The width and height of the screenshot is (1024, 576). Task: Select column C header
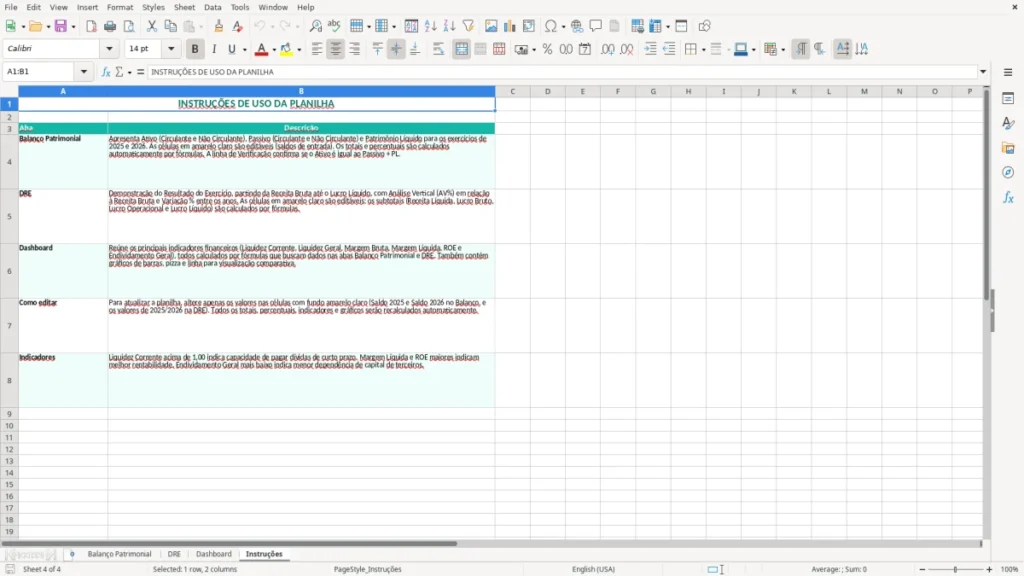513,91
